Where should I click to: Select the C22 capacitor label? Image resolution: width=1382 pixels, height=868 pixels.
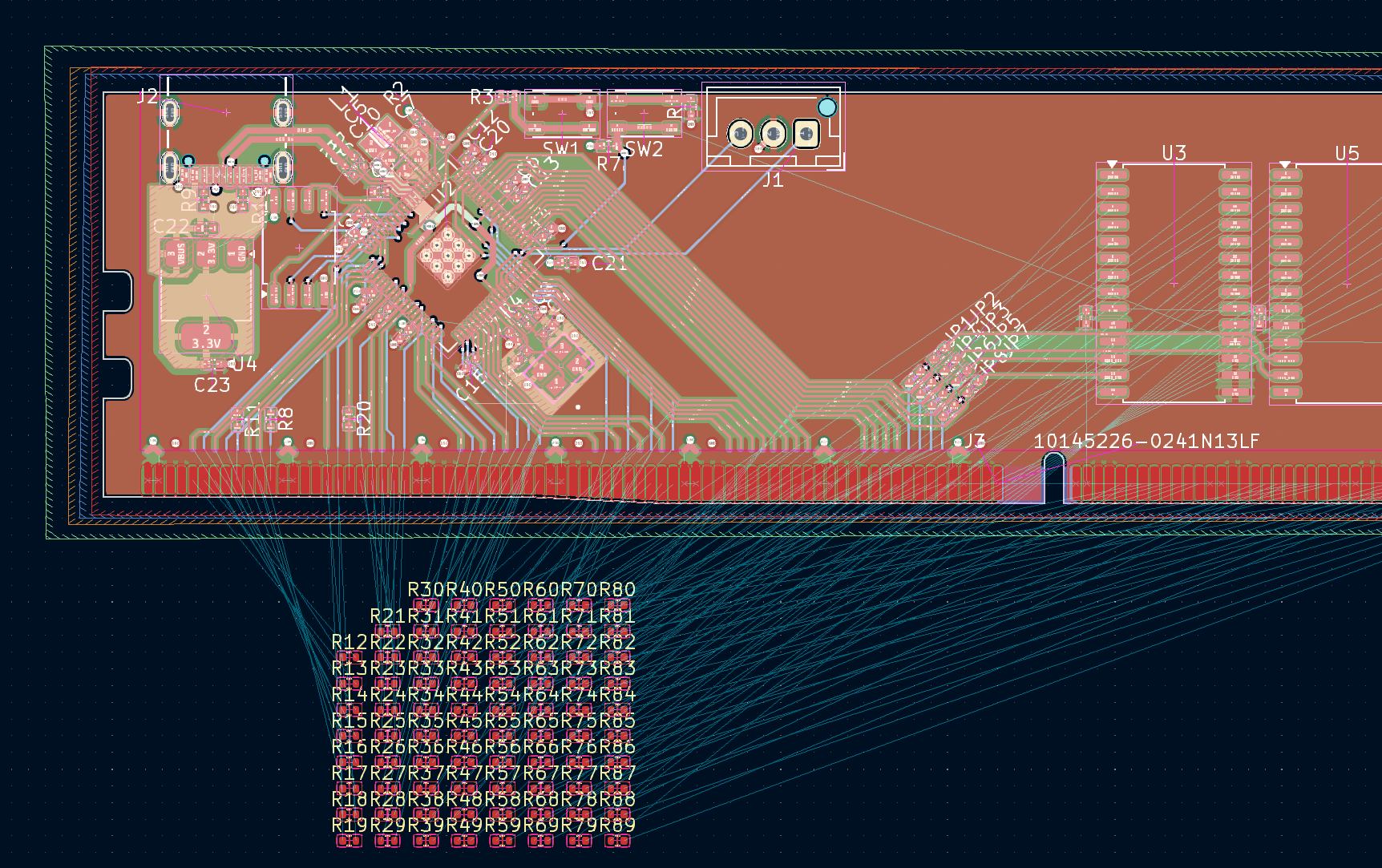pyautogui.click(x=172, y=227)
